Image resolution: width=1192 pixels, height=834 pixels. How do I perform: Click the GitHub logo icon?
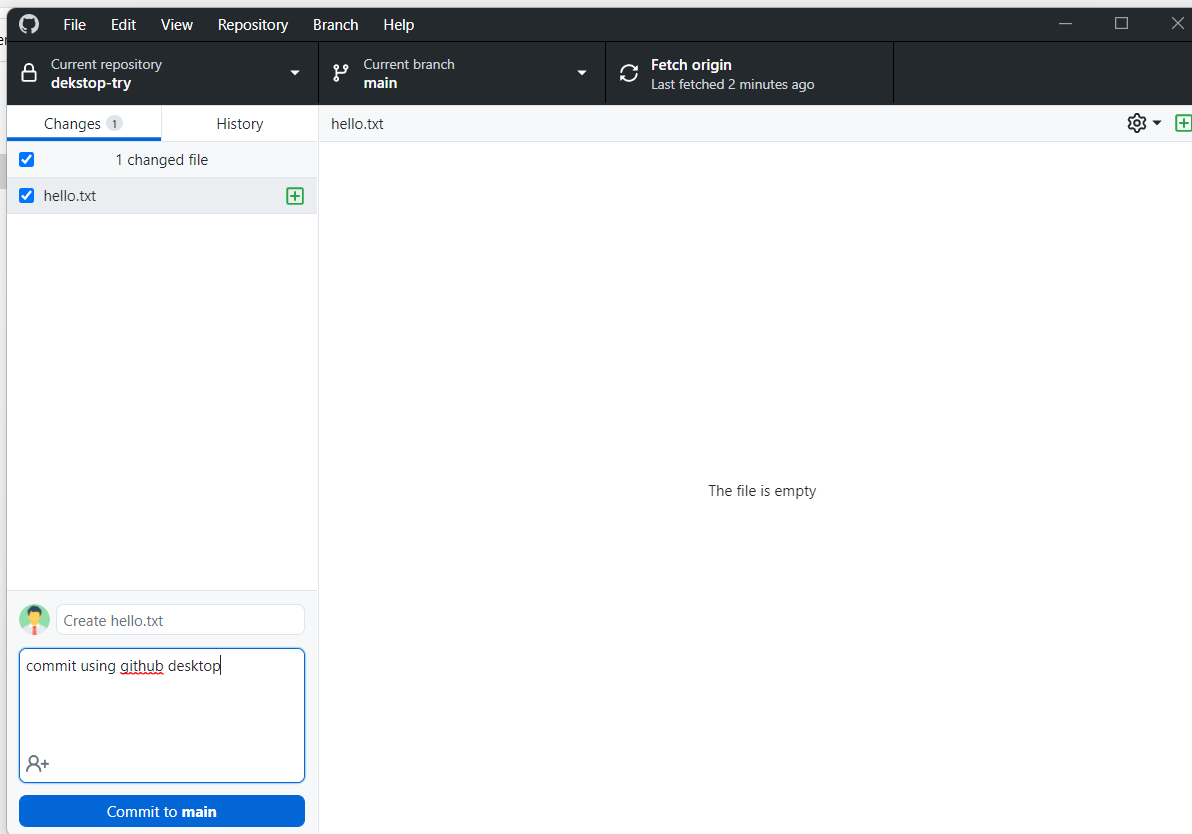coord(28,23)
